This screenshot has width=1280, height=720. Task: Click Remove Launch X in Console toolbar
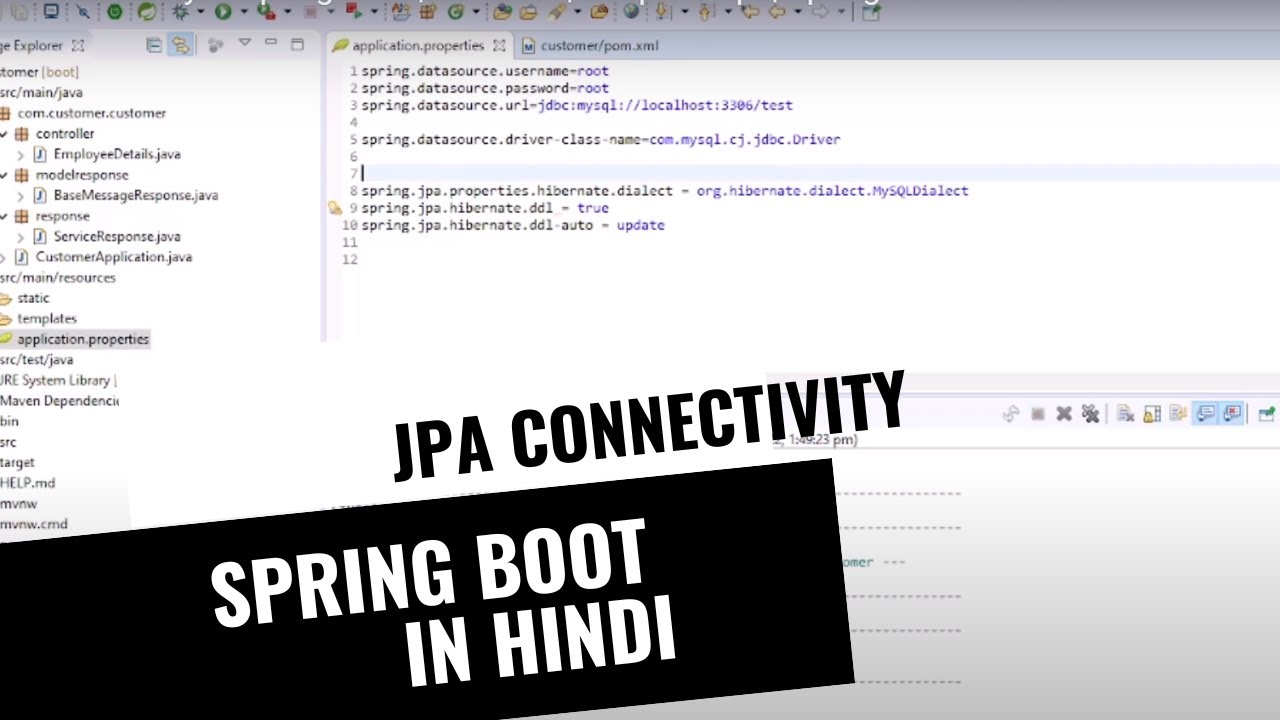click(x=1064, y=413)
